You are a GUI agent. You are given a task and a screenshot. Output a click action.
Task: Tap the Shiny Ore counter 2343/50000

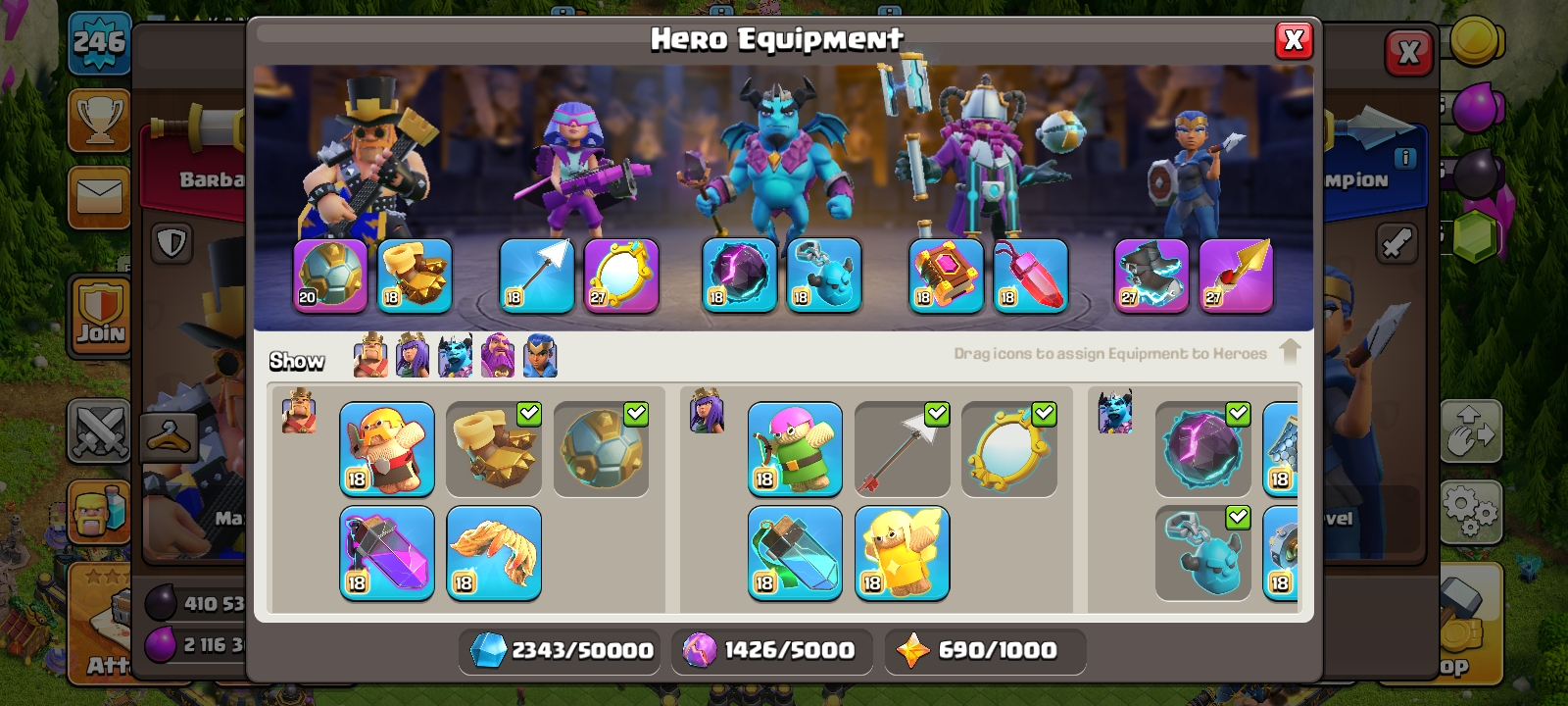coord(560,650)
